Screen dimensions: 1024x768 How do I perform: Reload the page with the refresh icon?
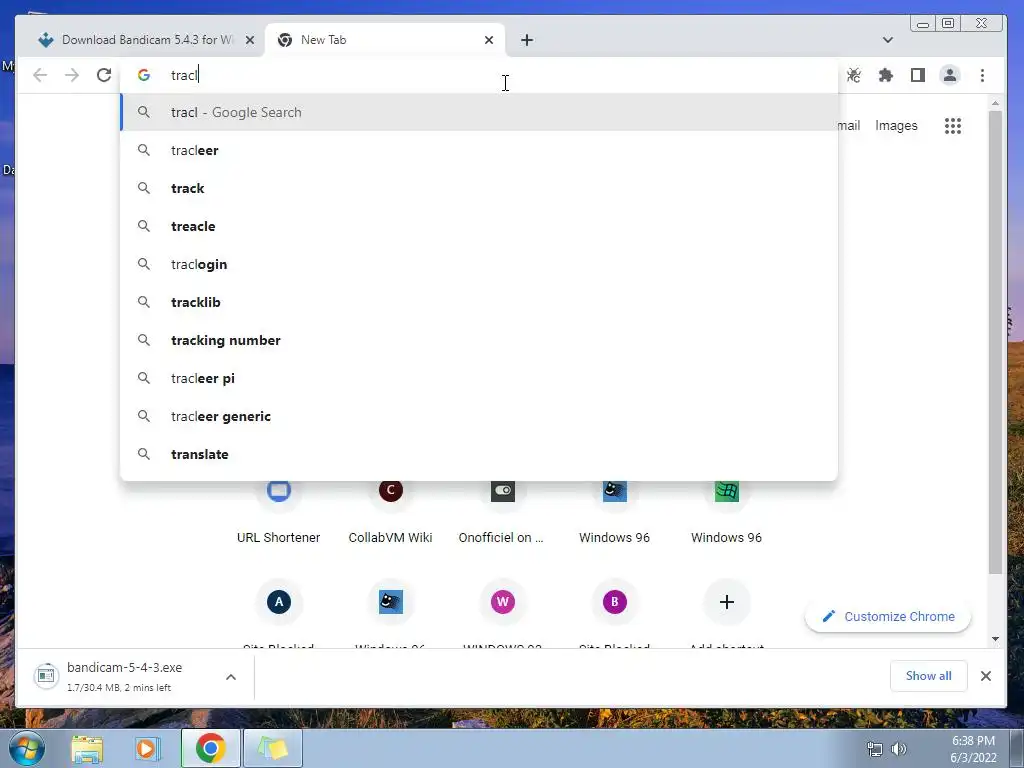[x=104, y=75]
